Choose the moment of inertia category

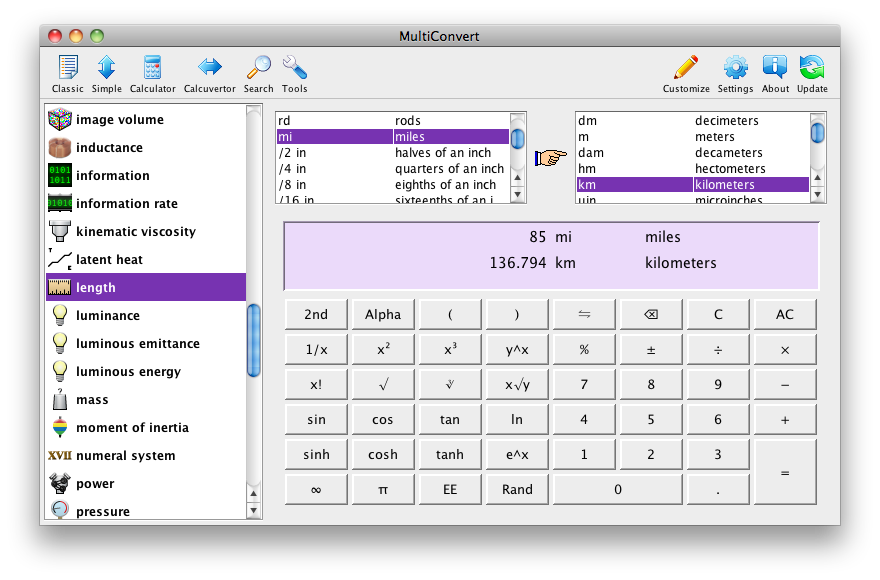pos(146,428)
